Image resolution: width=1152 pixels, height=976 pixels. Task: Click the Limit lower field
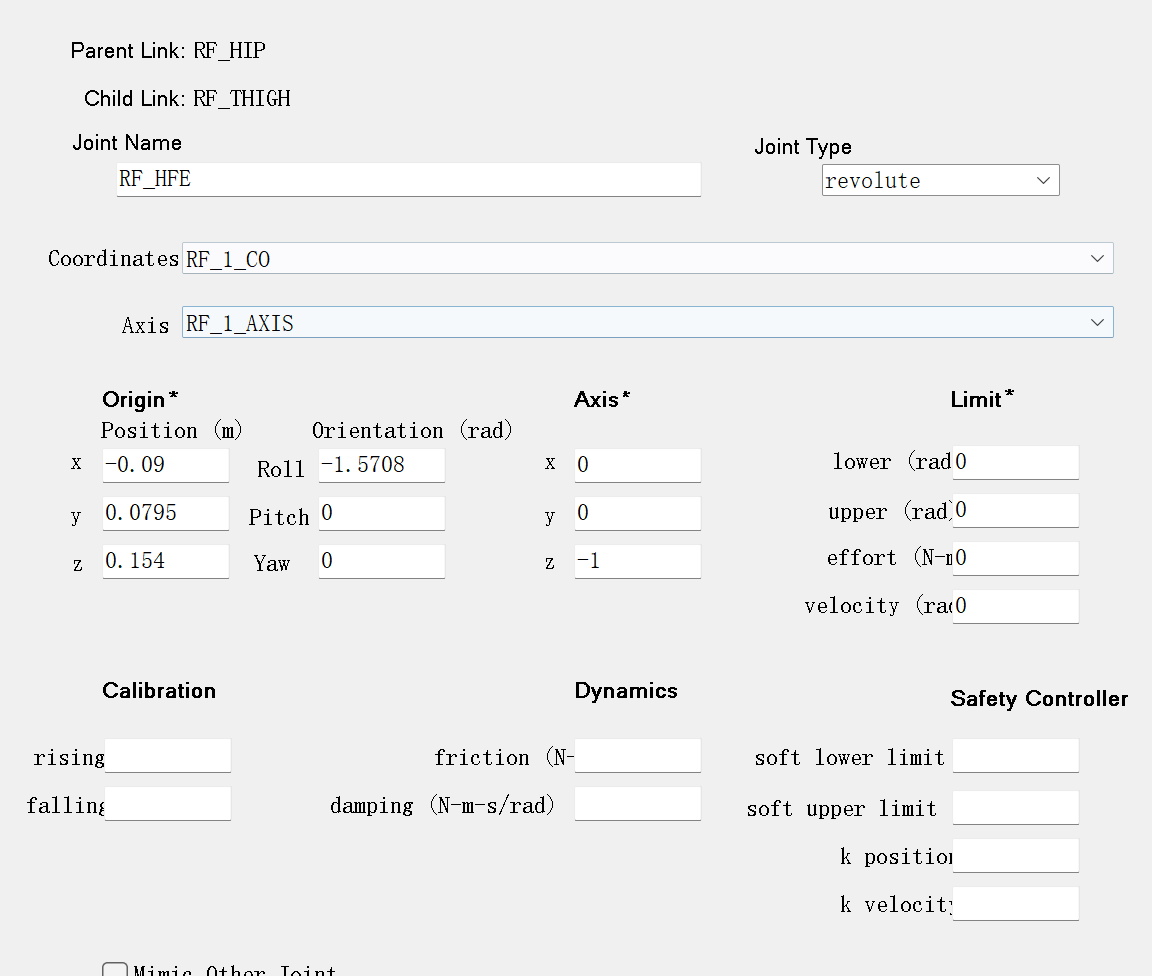point(1015,462)
